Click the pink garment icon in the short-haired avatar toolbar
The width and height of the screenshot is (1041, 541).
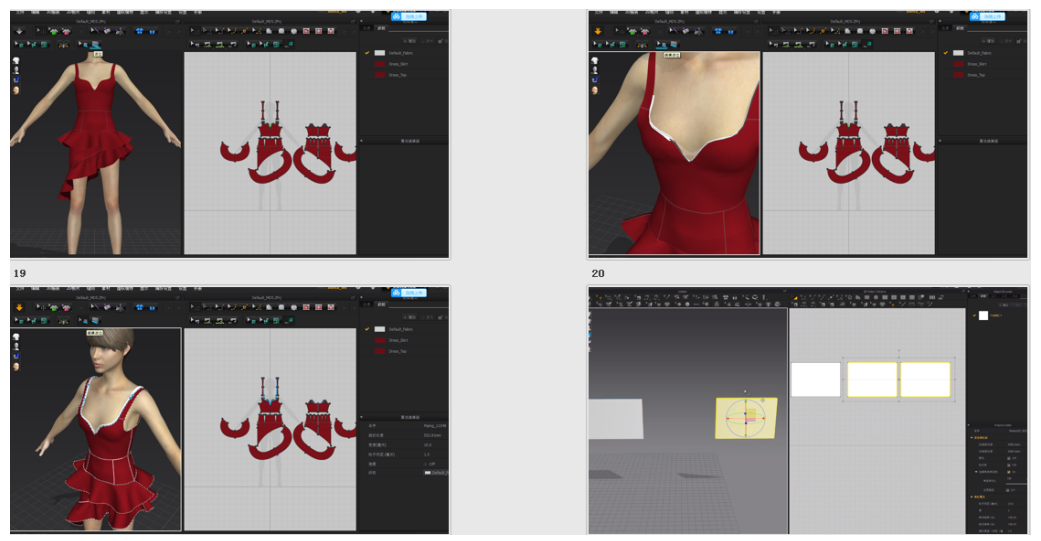pyautogui.click(x=66, y=307)
